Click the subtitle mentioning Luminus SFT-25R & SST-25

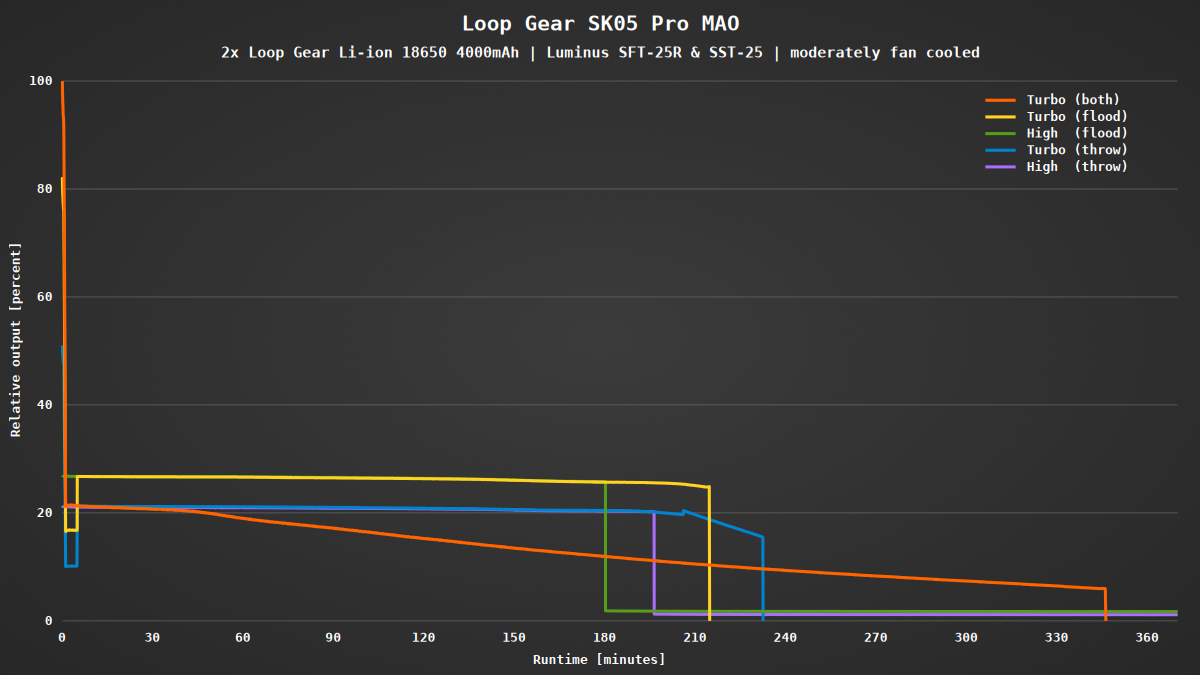[600, 53]
